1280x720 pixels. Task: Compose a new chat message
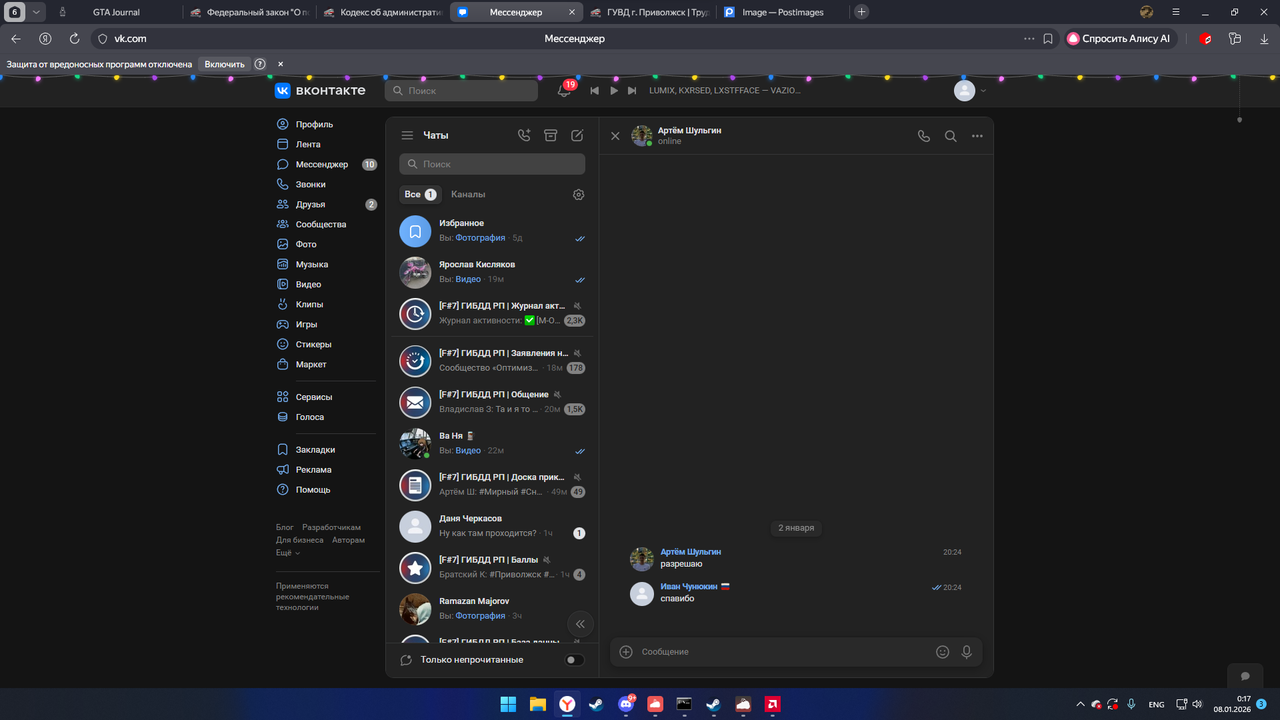pyautogui.click(x=577, y=136)
